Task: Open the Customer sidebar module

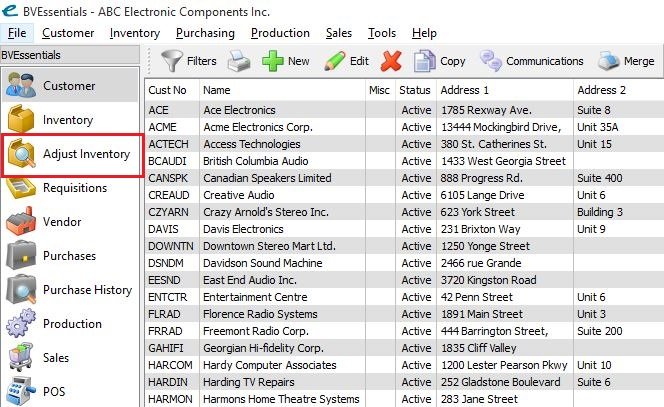Action: click(70, 86)
